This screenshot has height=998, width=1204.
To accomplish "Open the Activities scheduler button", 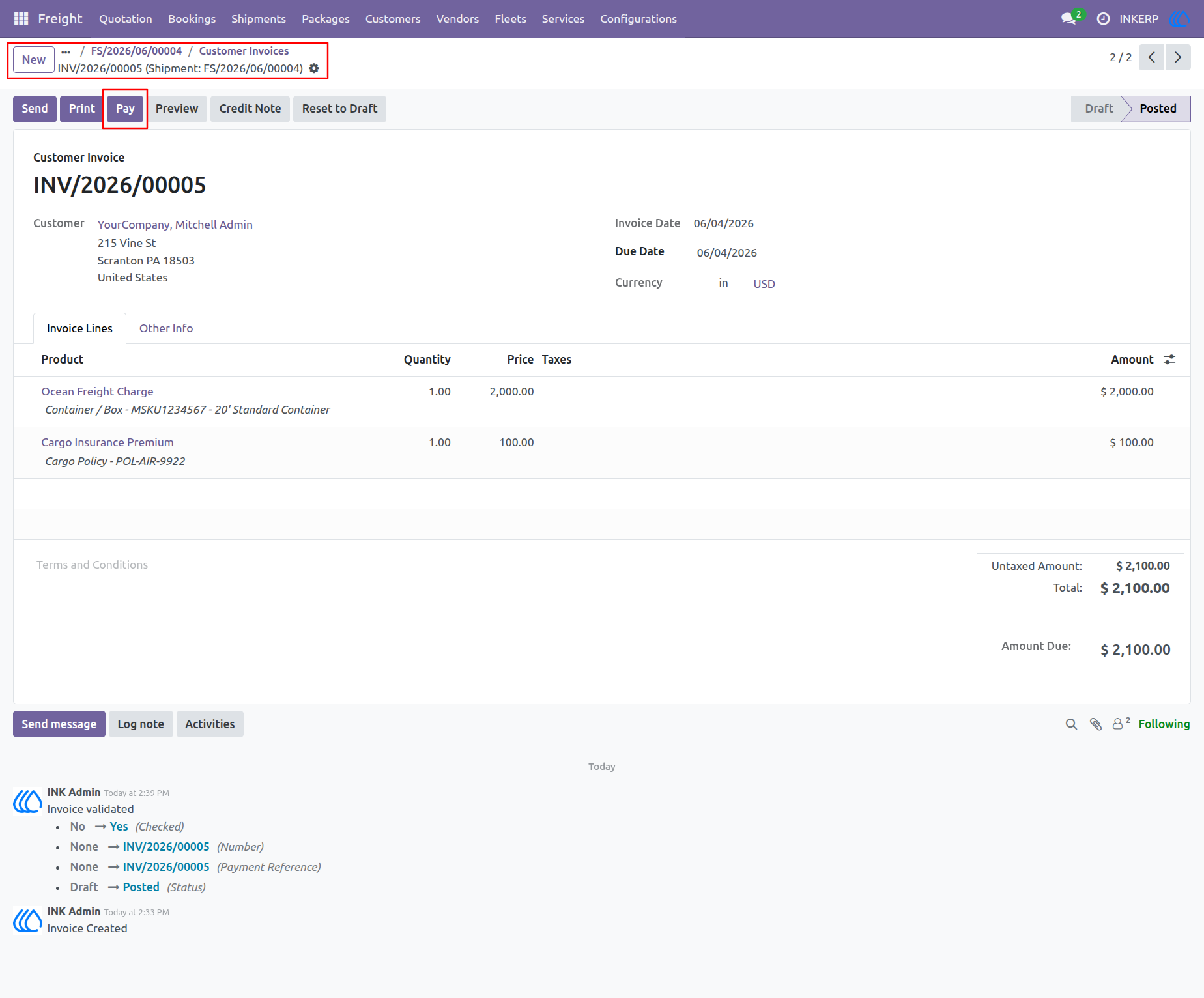I will pyautogui.click(x=210, y=724).
